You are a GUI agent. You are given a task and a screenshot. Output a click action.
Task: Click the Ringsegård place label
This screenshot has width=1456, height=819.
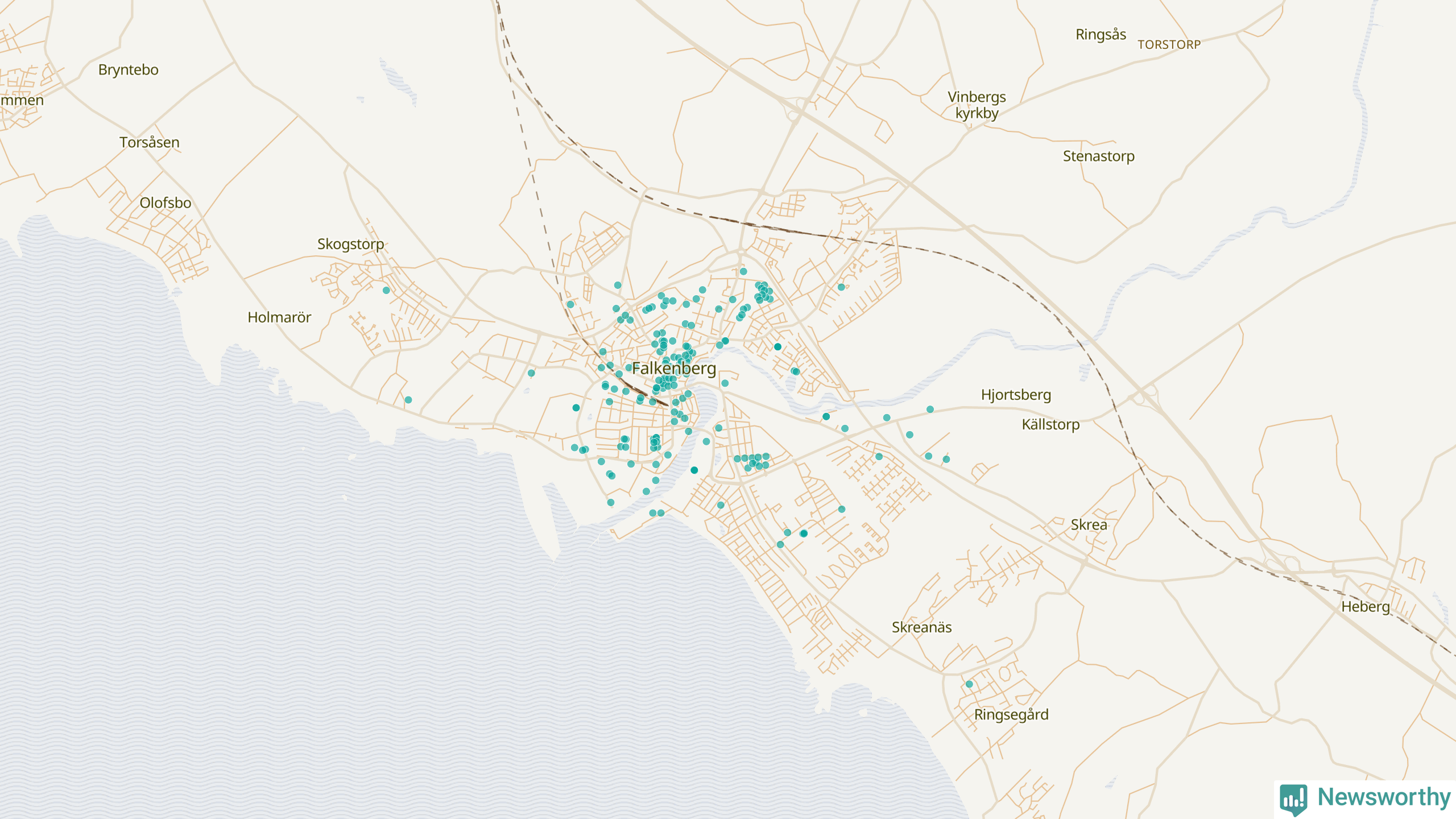[1011, 715]
